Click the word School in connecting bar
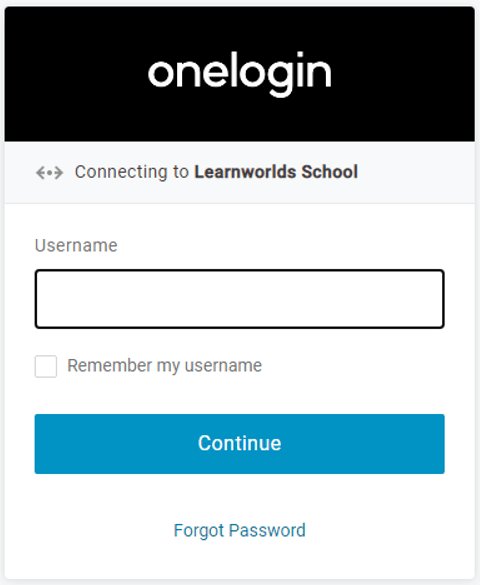Image resolution: width=480 pixels, height=585 pixels. [x=330, y=172]
